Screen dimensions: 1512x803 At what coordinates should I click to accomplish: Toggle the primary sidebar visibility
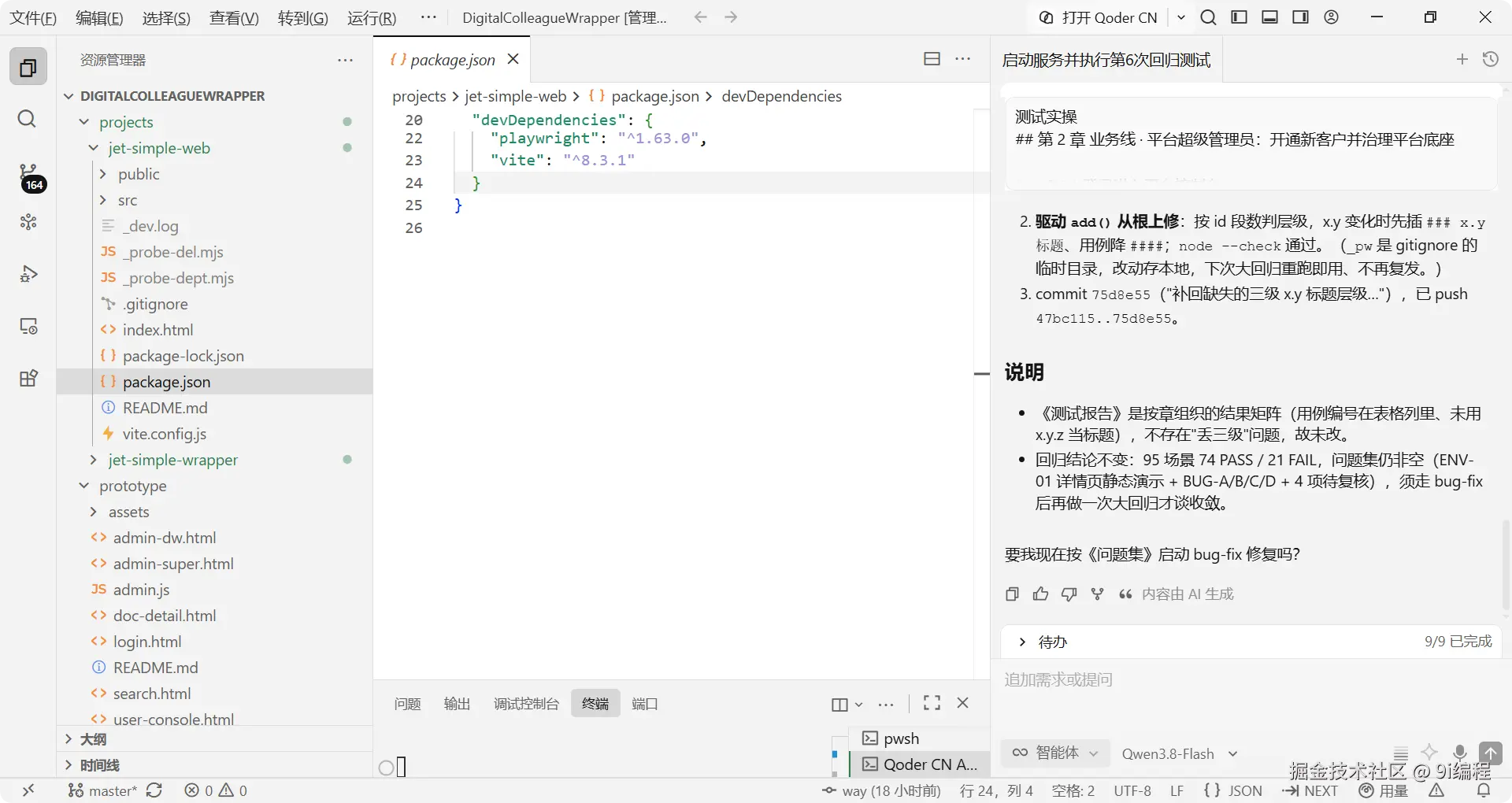coord(1240,17)
